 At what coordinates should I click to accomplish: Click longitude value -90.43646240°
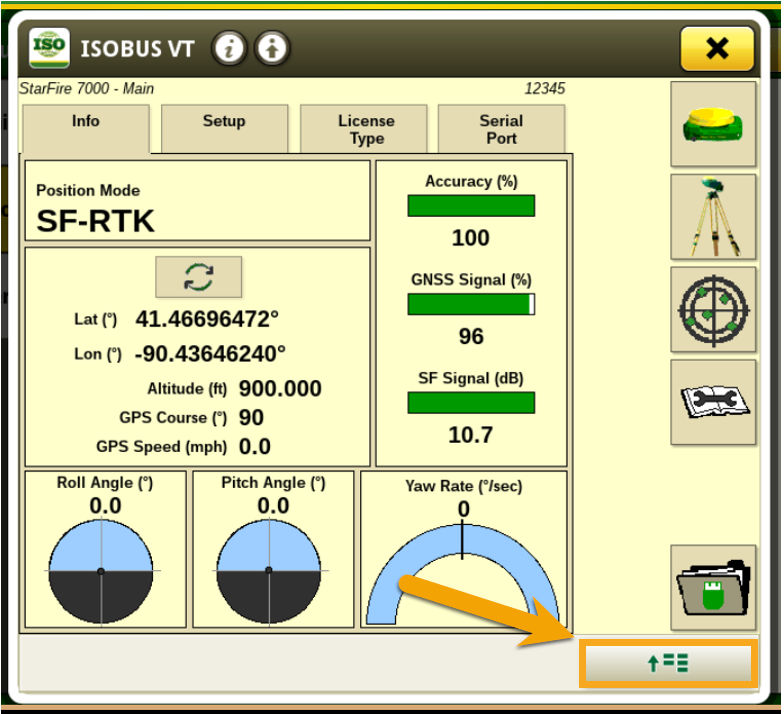pyautogui.click(x=210, y=354)
